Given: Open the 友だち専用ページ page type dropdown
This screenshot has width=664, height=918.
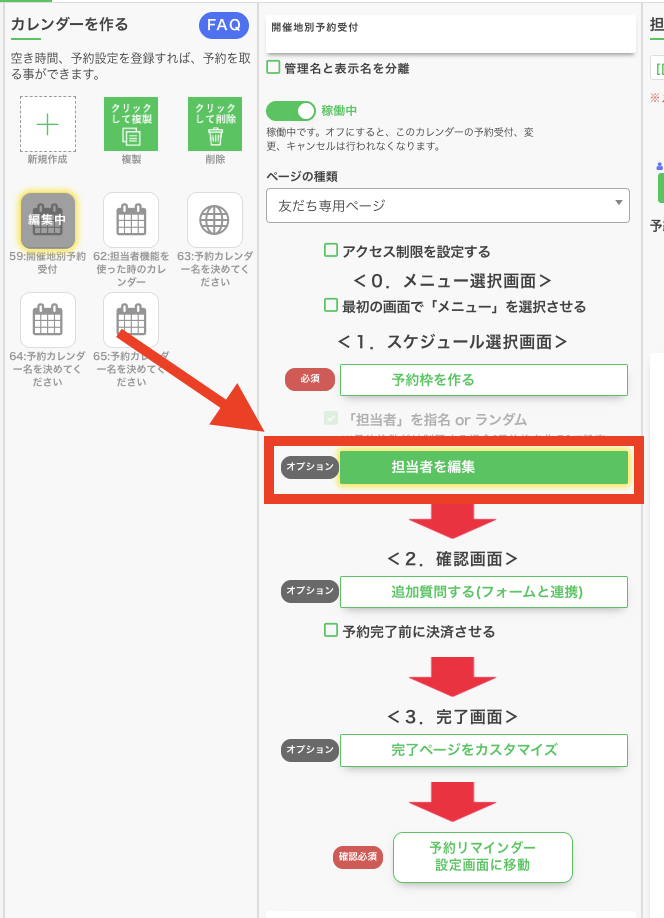Looking at the screenshot, I should 447,205.
